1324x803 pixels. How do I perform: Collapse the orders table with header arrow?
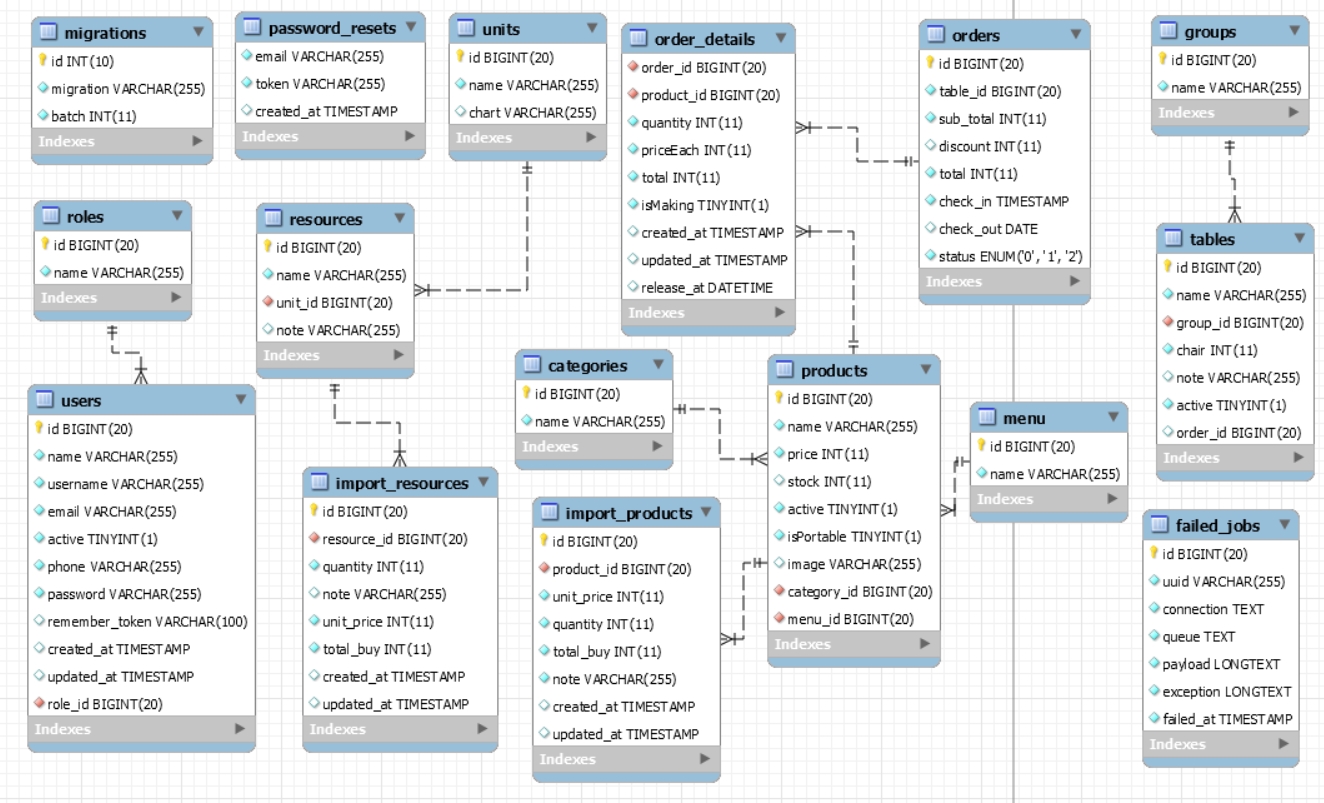coord(1075,35)
